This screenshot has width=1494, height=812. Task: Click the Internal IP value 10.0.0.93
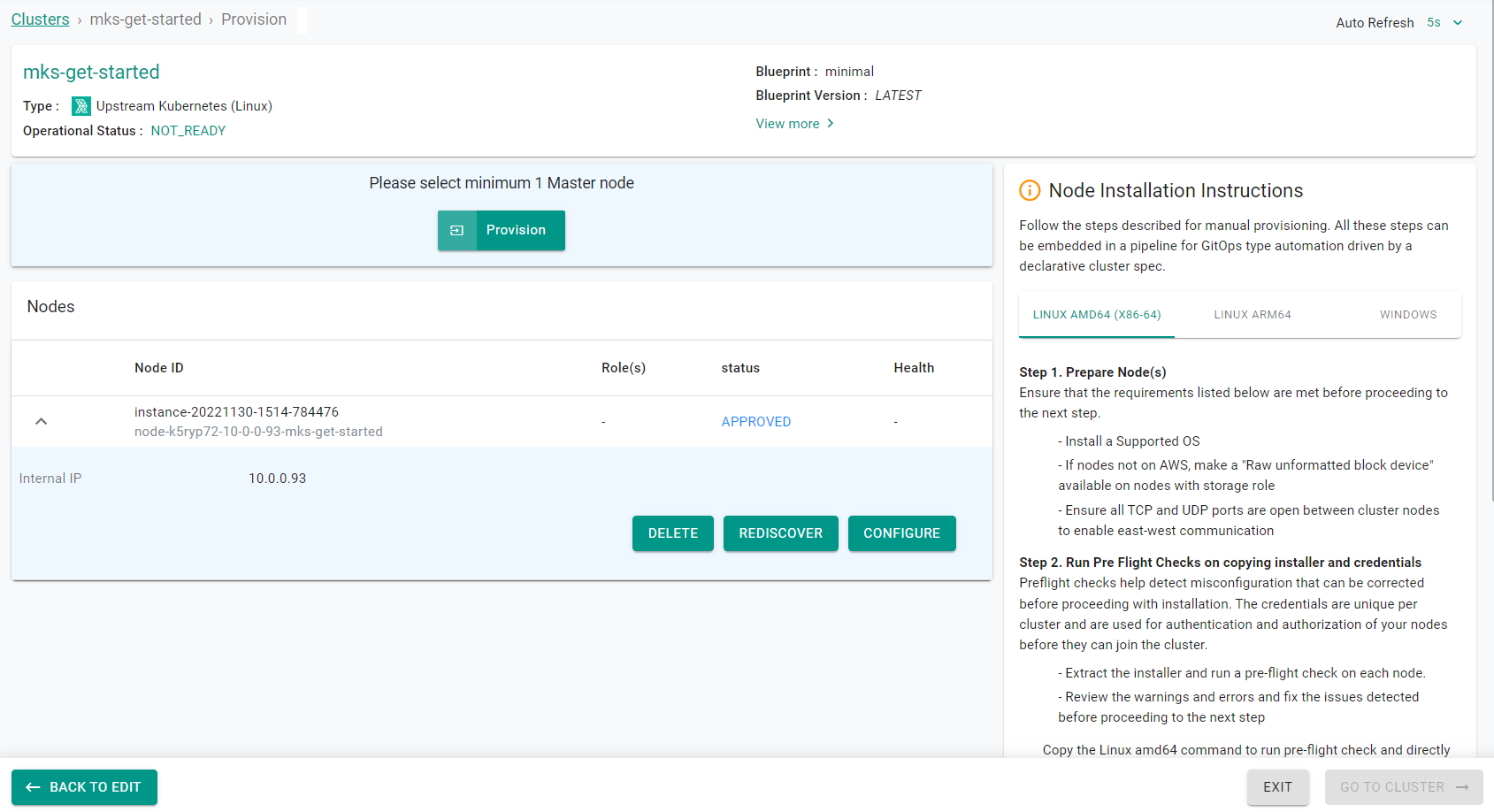pyautogui.click(x=278, y=479)
